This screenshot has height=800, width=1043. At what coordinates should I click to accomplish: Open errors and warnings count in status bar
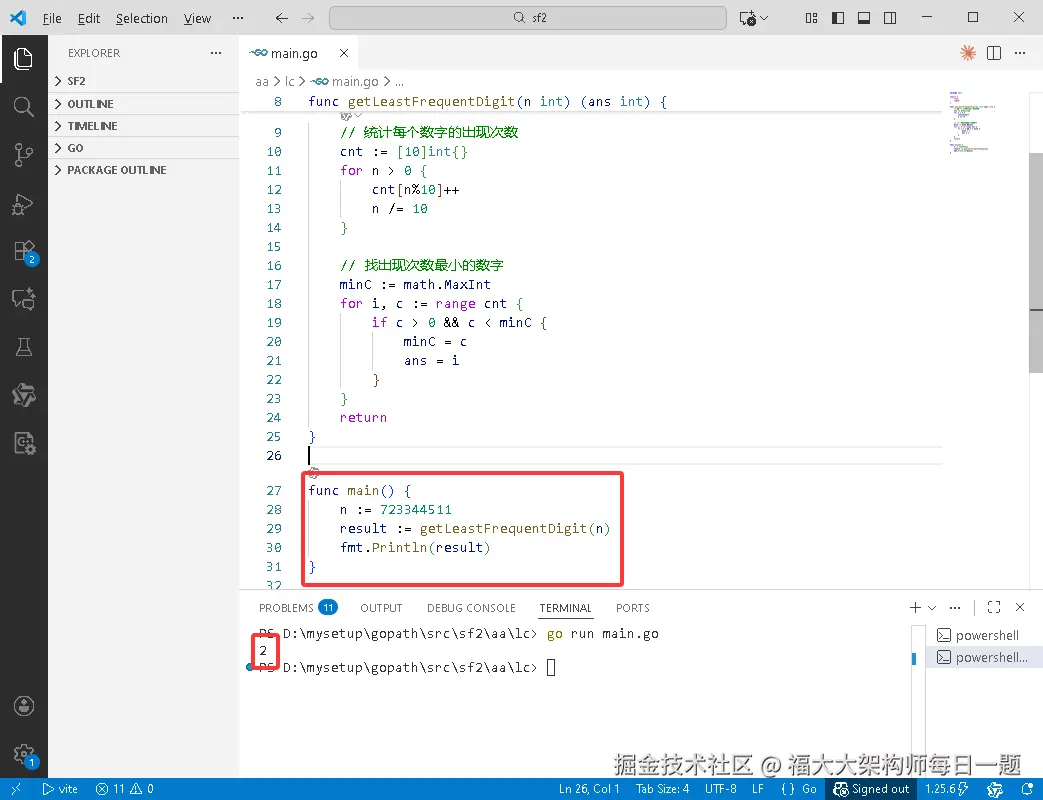pyautogui.click(x=124, y=789)
